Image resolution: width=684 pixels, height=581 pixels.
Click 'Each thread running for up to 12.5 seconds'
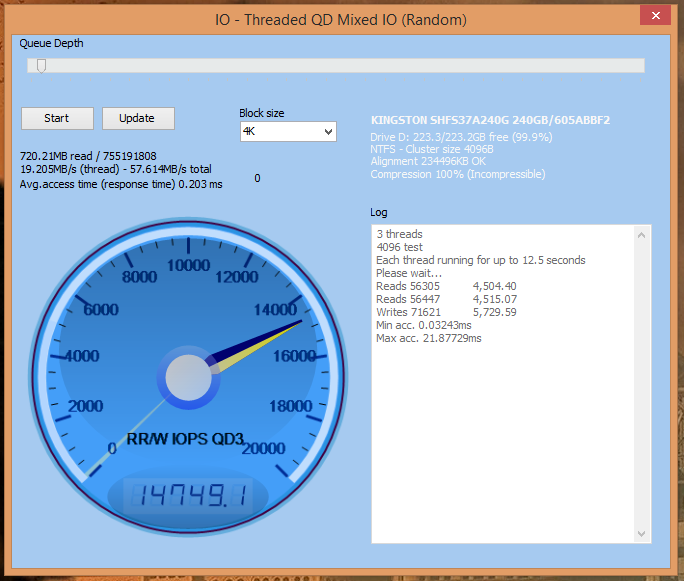pyautogui.click(x=481, y=260)
